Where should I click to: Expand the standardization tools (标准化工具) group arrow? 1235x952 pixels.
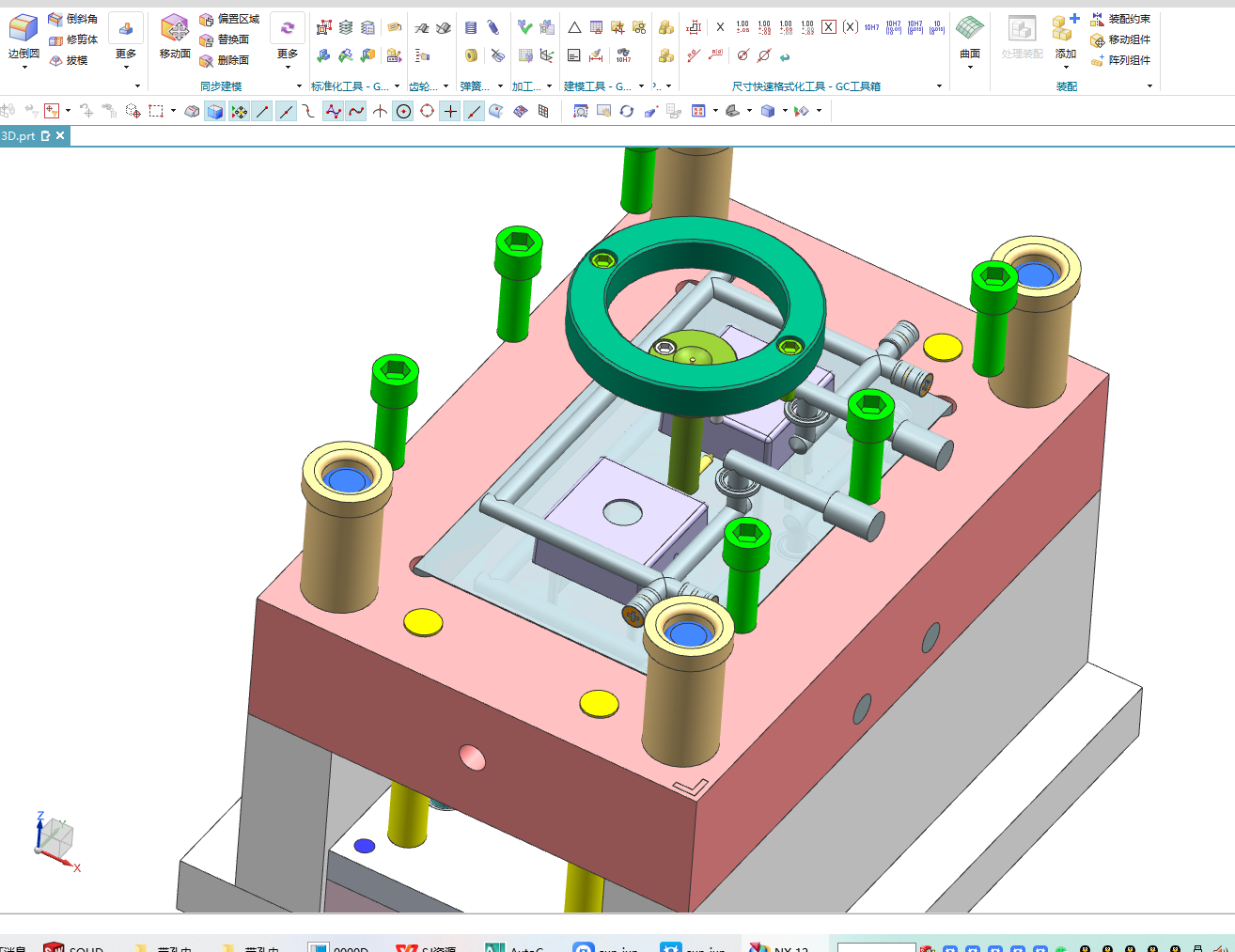pyautogui.click(x=397, y=86)
